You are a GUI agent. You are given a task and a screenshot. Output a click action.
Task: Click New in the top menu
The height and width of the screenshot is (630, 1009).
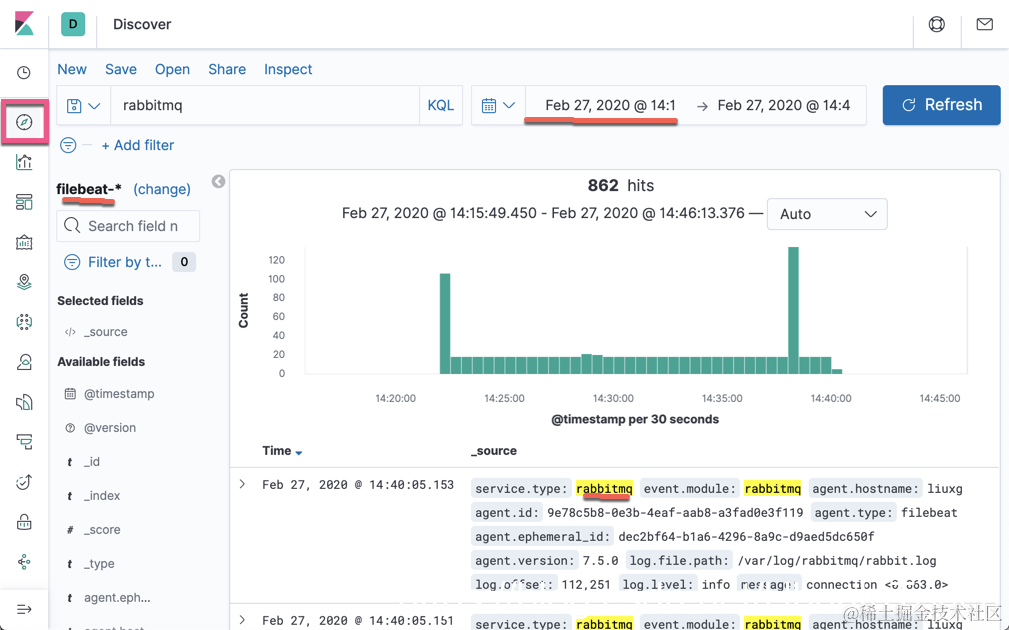point(72,69)
